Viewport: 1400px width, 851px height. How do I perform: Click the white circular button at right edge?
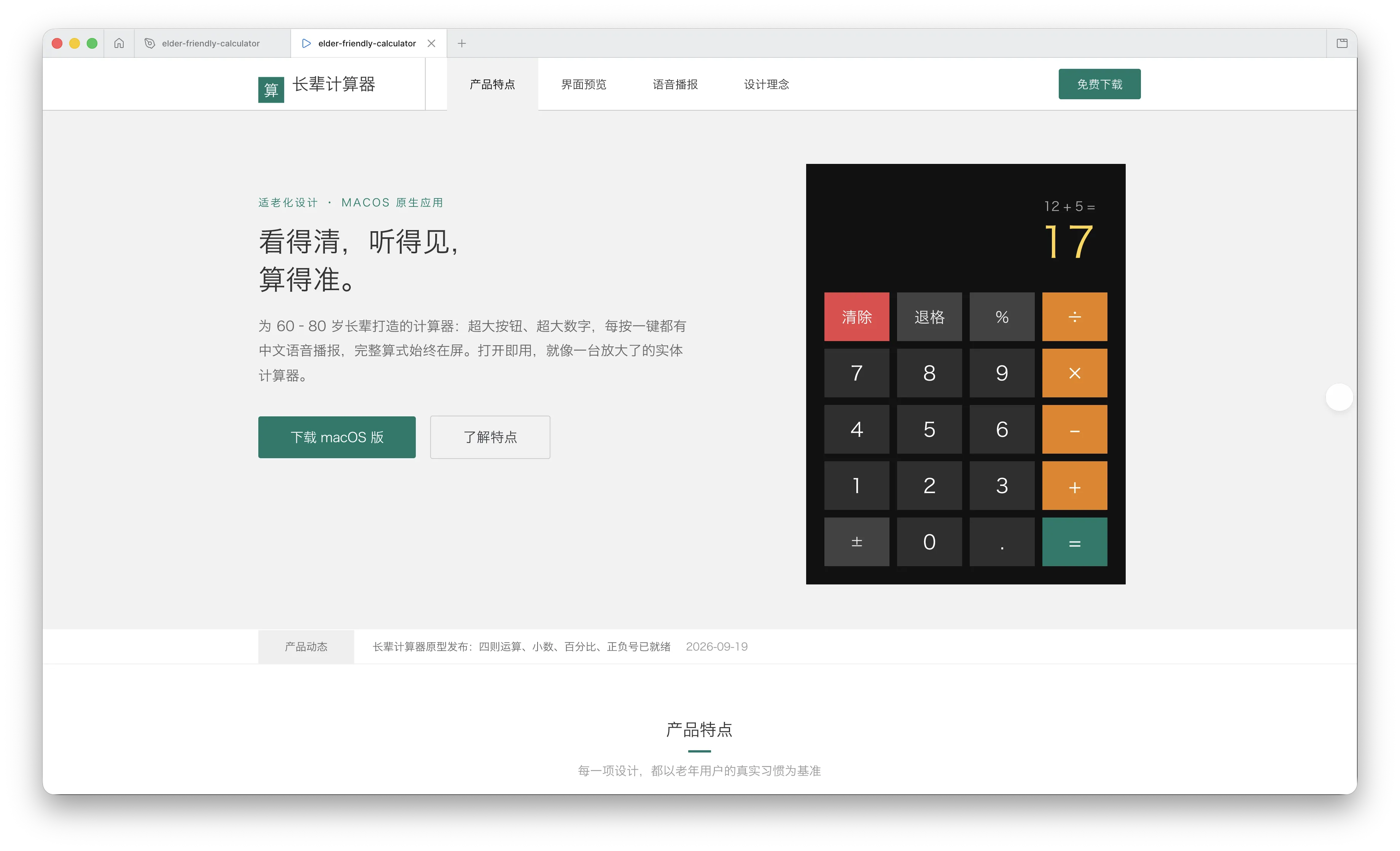[1339, 397]
